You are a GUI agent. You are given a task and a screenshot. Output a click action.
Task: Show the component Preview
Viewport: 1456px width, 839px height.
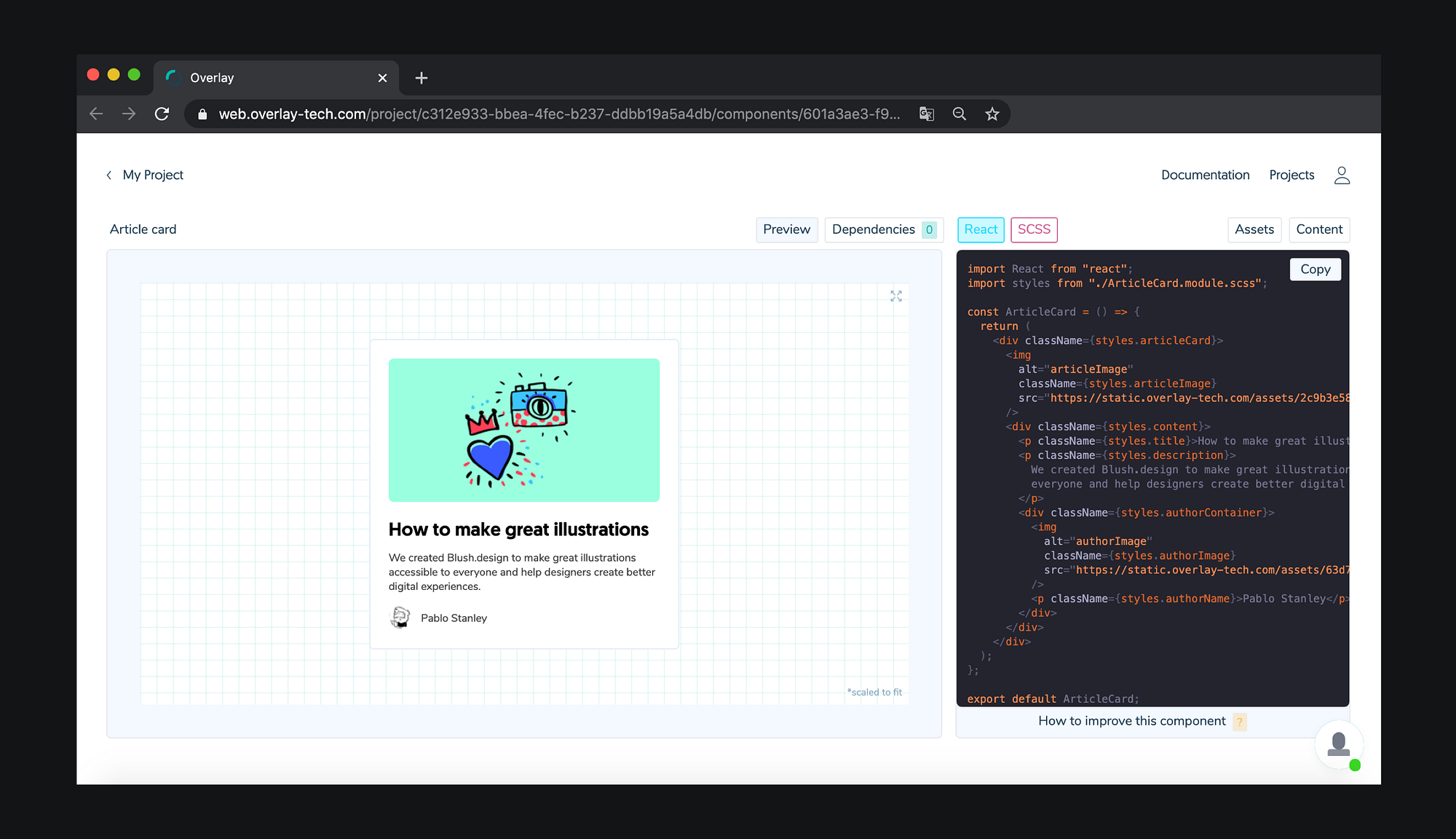pyautogui.click(x=786, y=229)
